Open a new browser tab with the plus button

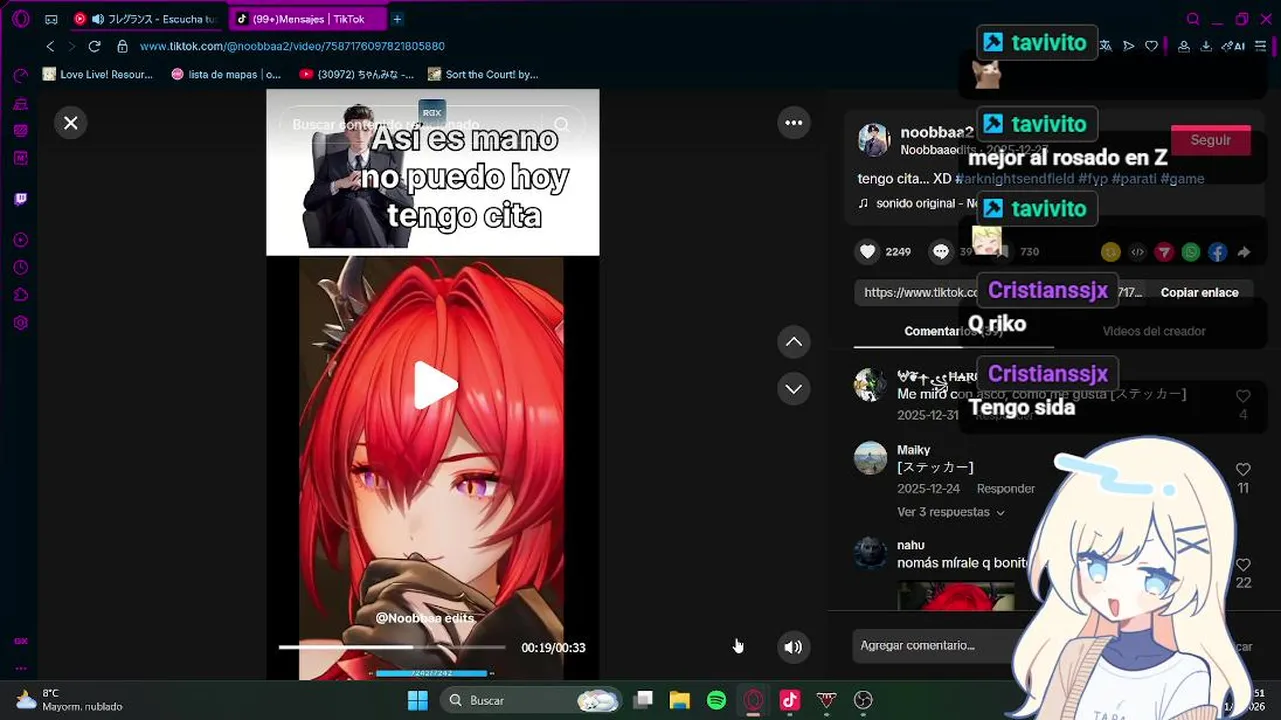tap(397, 19)
